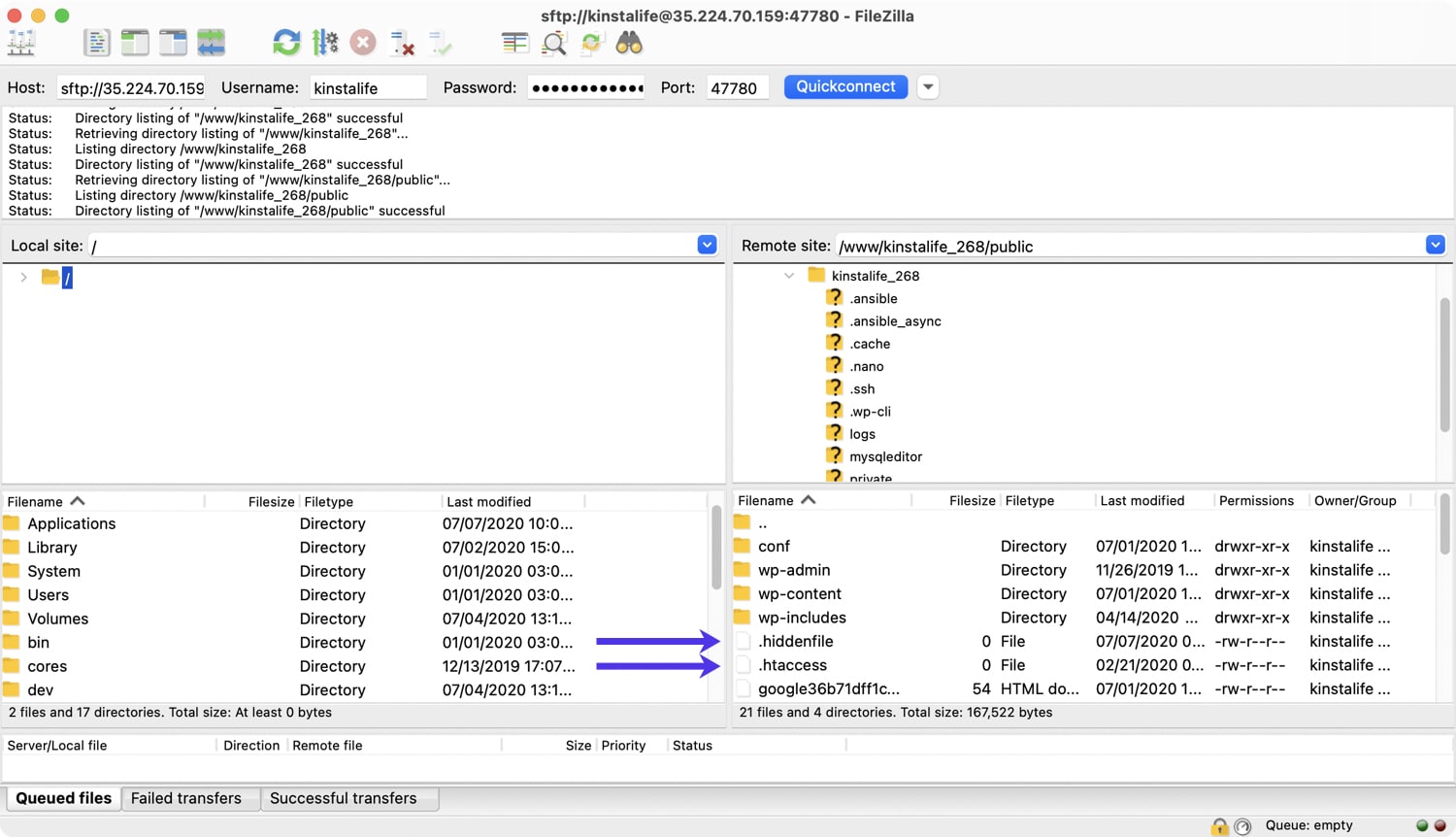Image resolution: width=1456 pixels, height=837 pixels.
Task: Open the filename filters
Action: point(554,42)
